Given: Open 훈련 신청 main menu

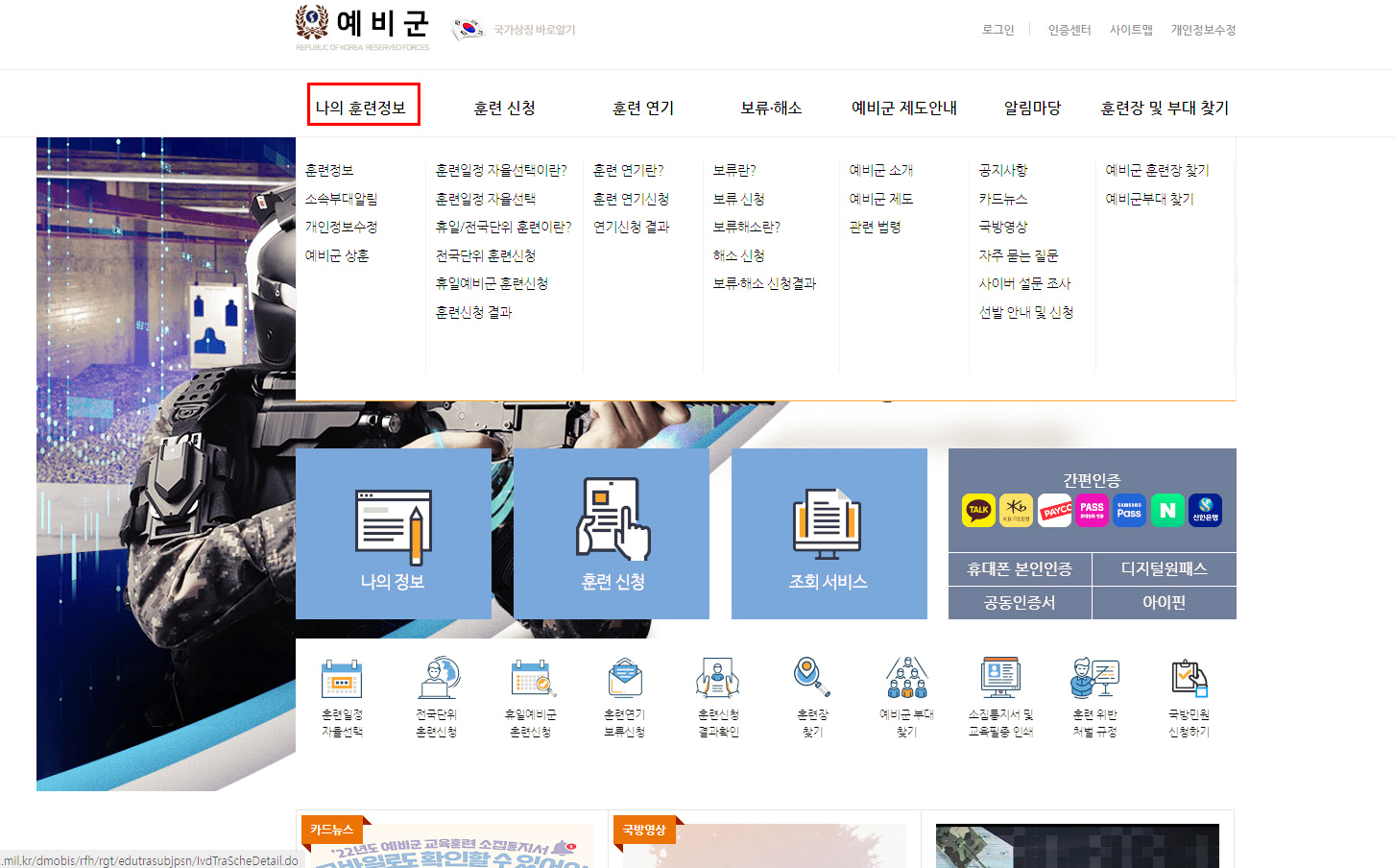Looking at the screenshot, I should point(505,108).
